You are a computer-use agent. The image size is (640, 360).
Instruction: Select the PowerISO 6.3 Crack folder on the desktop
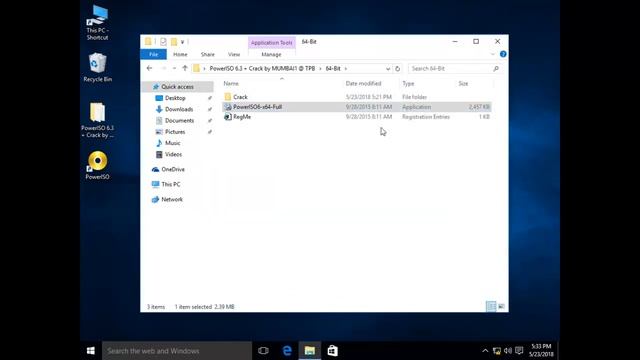97,120
